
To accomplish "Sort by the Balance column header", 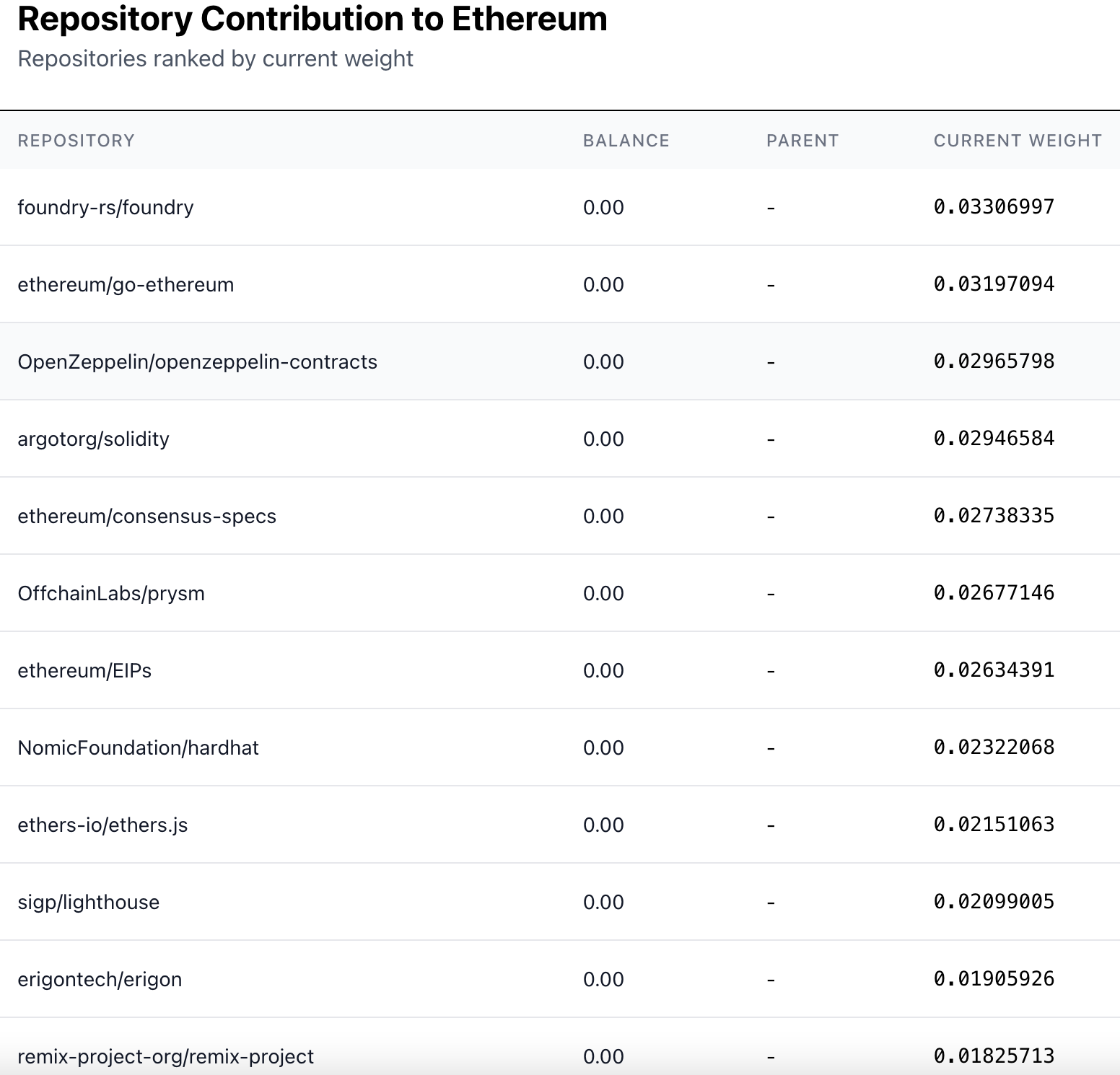I will [x=626, y=141].
